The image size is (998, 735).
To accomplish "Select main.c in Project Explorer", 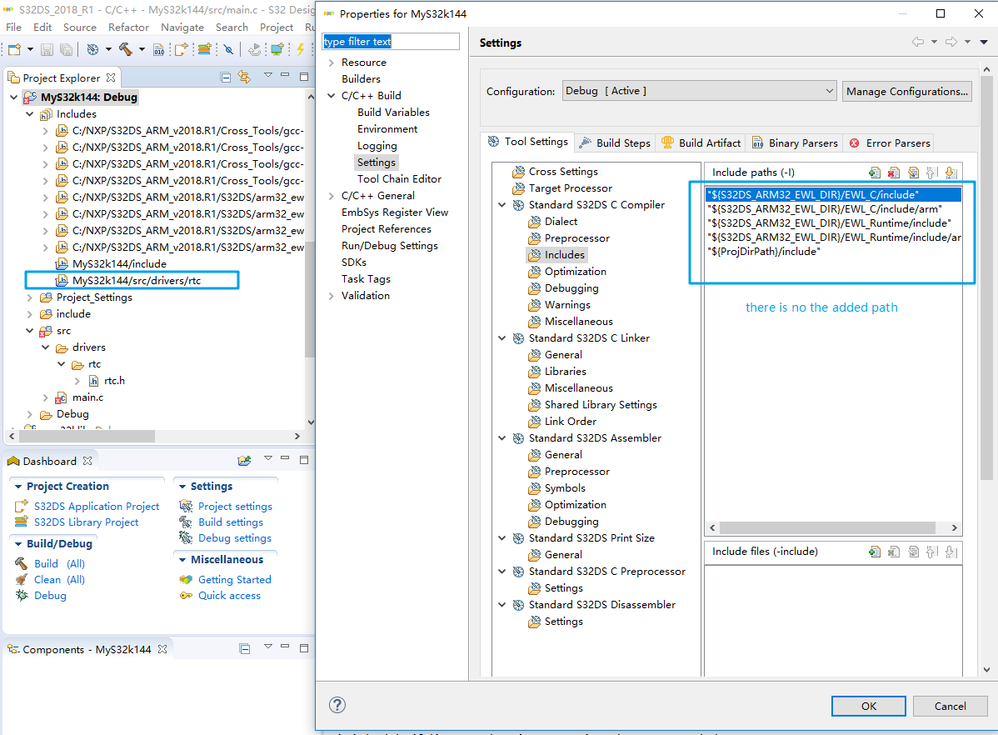I will tap(88, 397).
